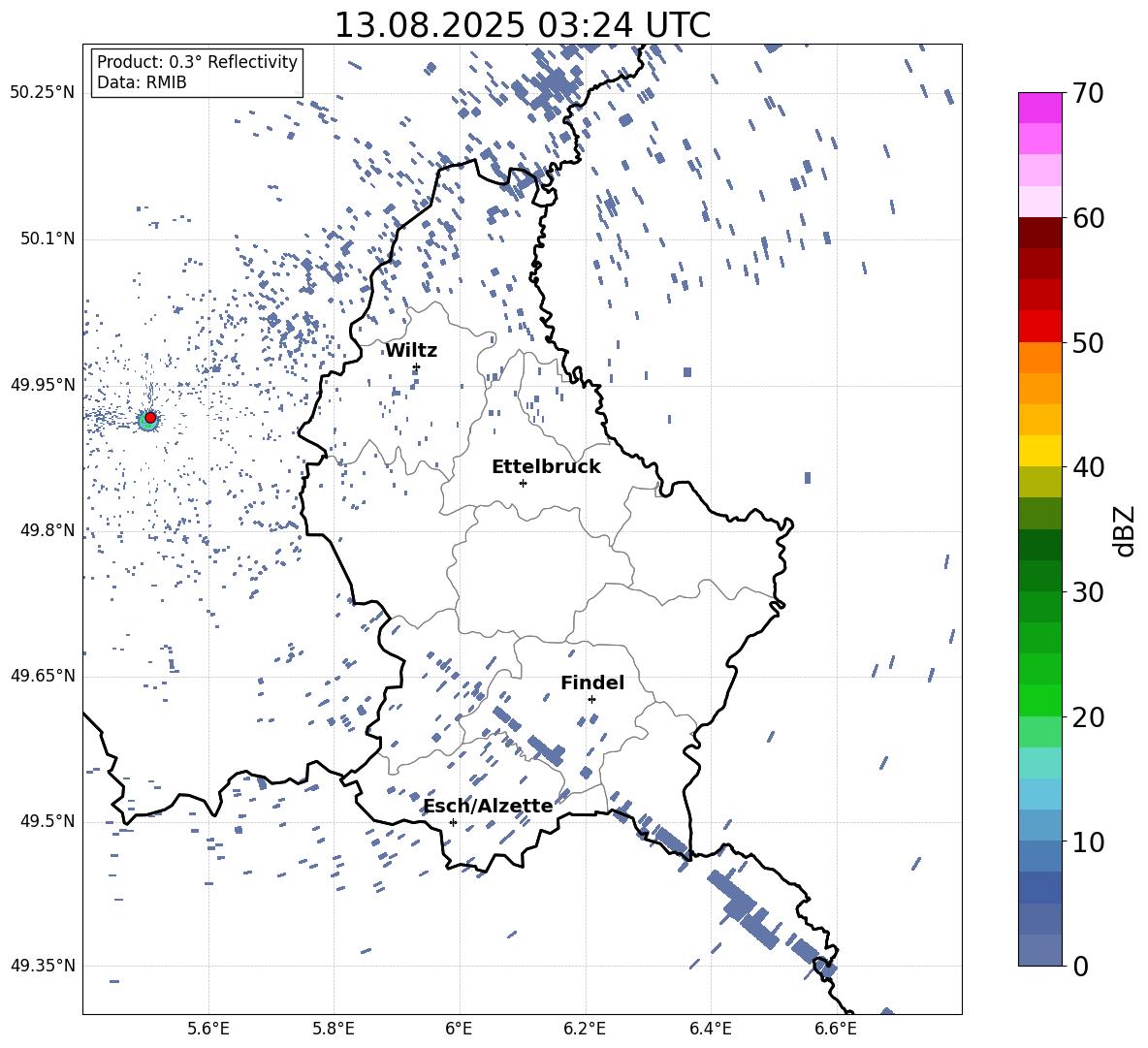Click the yellow colorbar segment above 40

1039,451
